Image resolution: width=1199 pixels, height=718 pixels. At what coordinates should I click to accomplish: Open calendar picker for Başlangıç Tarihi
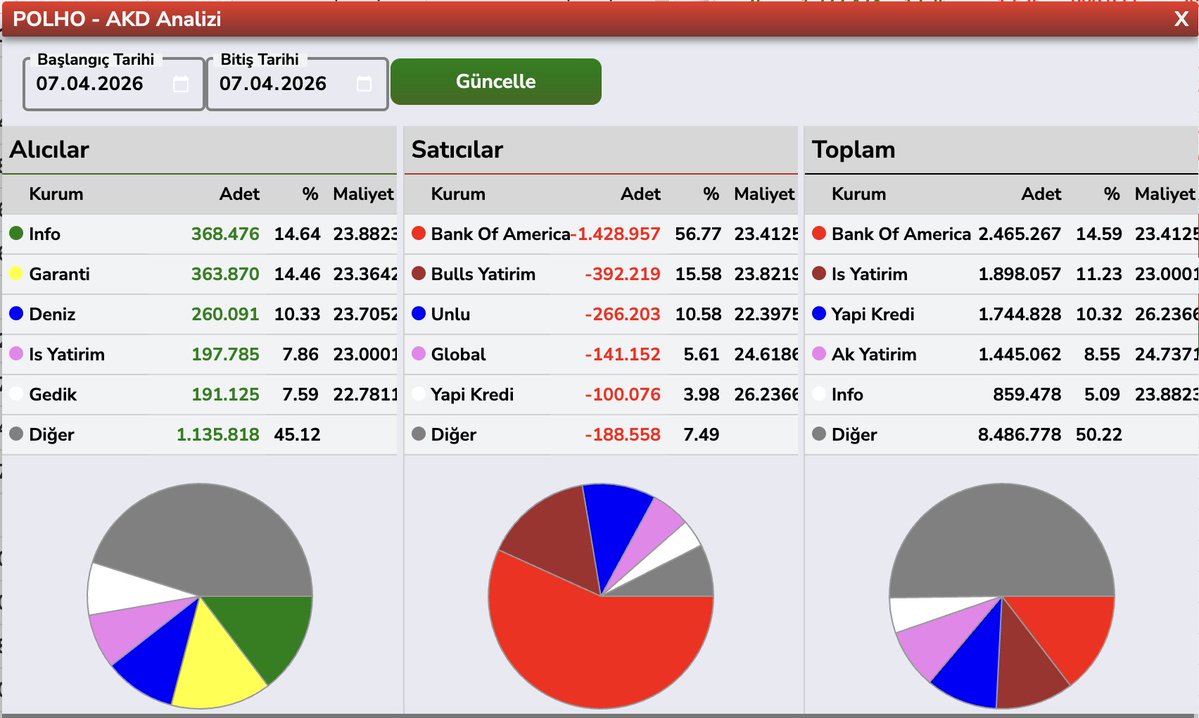(x=180, y=84)
